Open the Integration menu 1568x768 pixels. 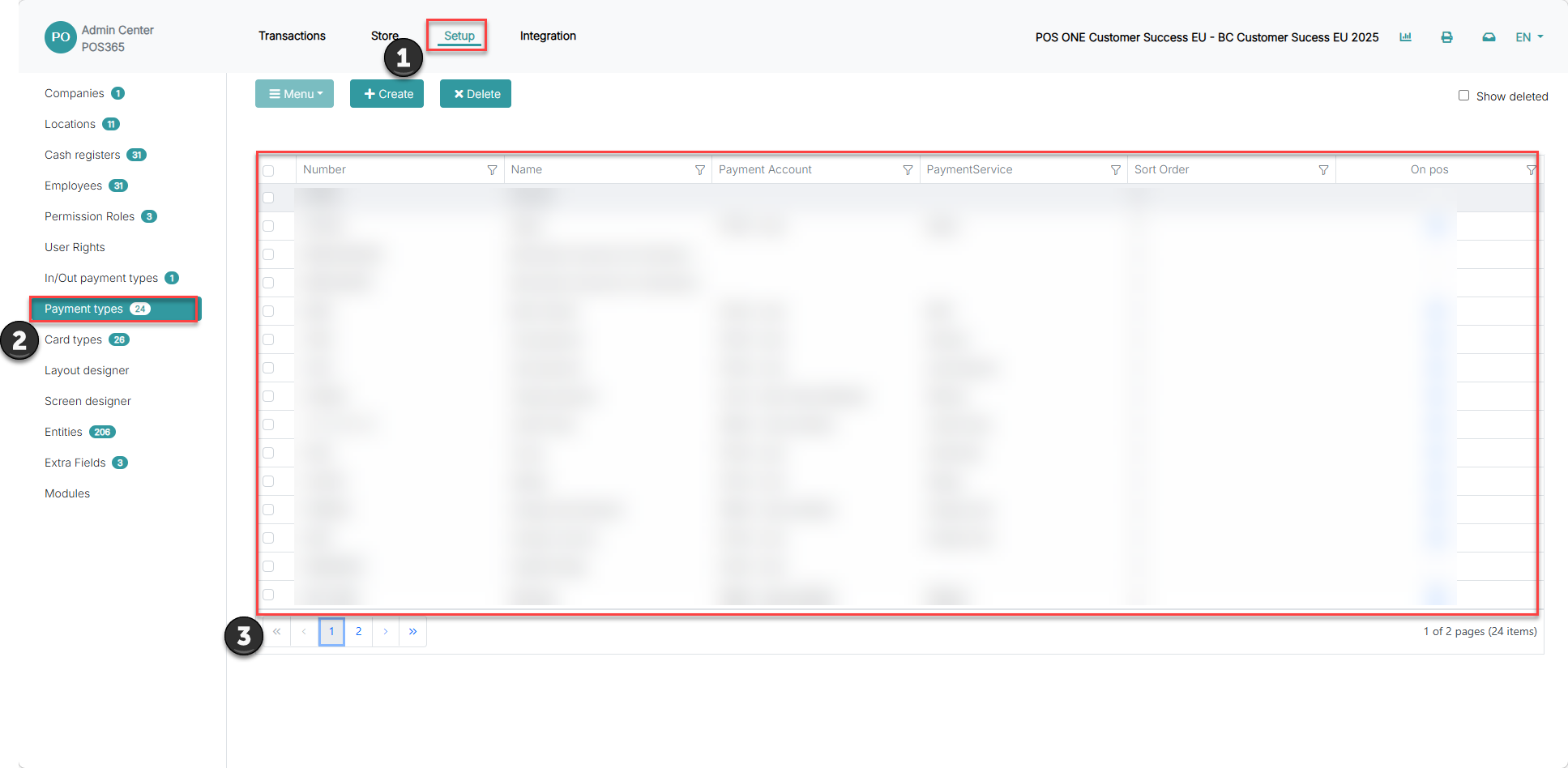(548, 36)
